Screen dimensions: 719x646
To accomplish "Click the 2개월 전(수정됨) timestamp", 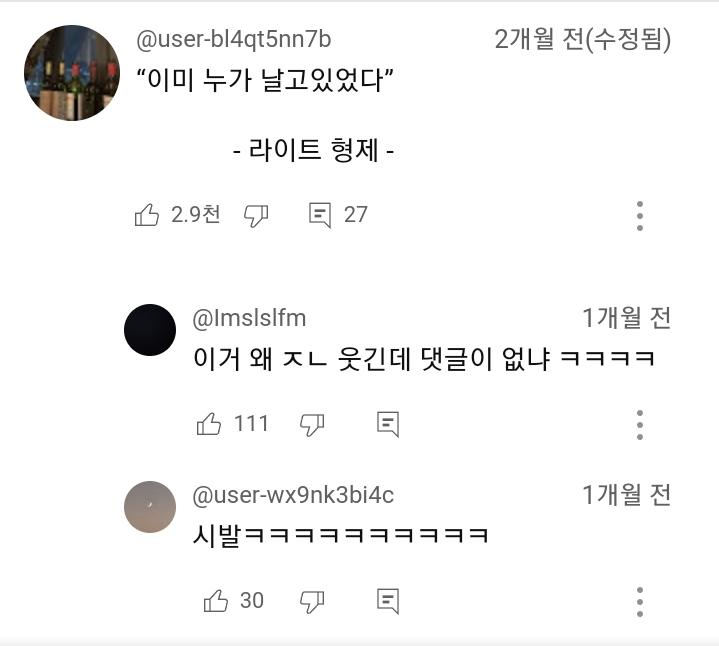I will [x=582, y=40].
